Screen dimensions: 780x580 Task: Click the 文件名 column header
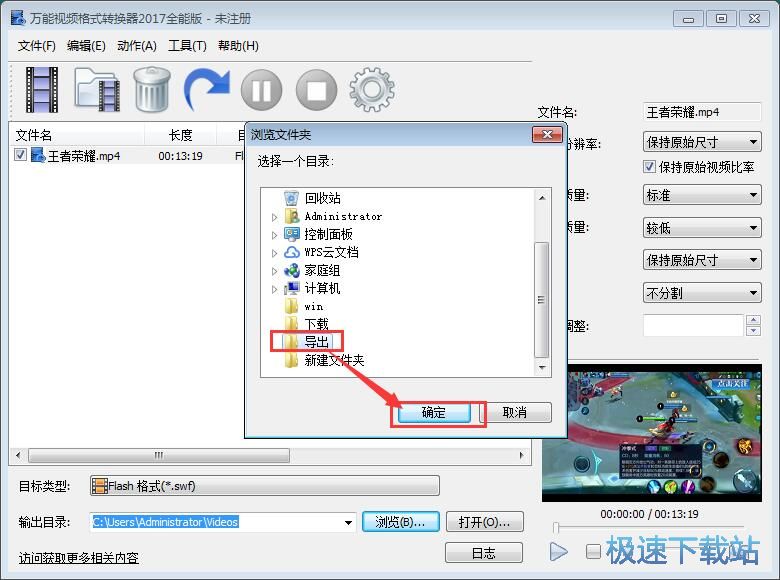click(x=77, y=135)
